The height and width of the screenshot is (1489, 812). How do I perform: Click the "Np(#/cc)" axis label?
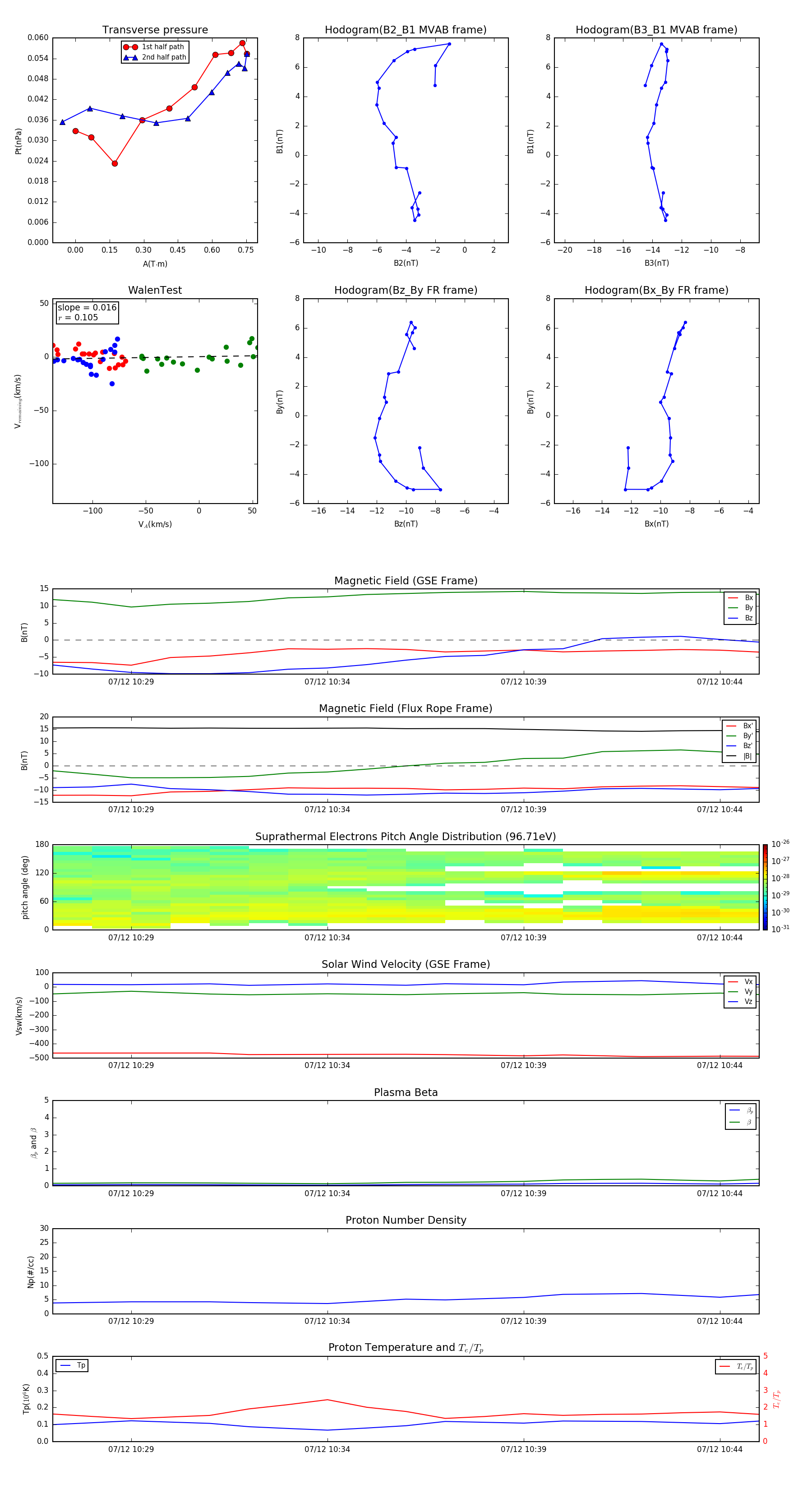coord(31,1272)
